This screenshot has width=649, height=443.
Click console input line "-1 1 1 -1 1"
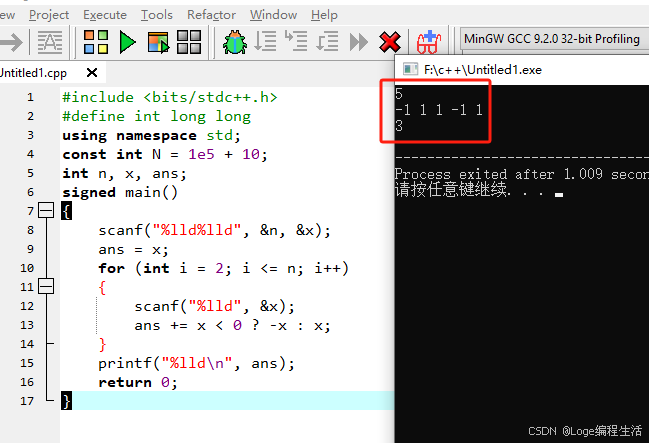click(x=439, y=110)
